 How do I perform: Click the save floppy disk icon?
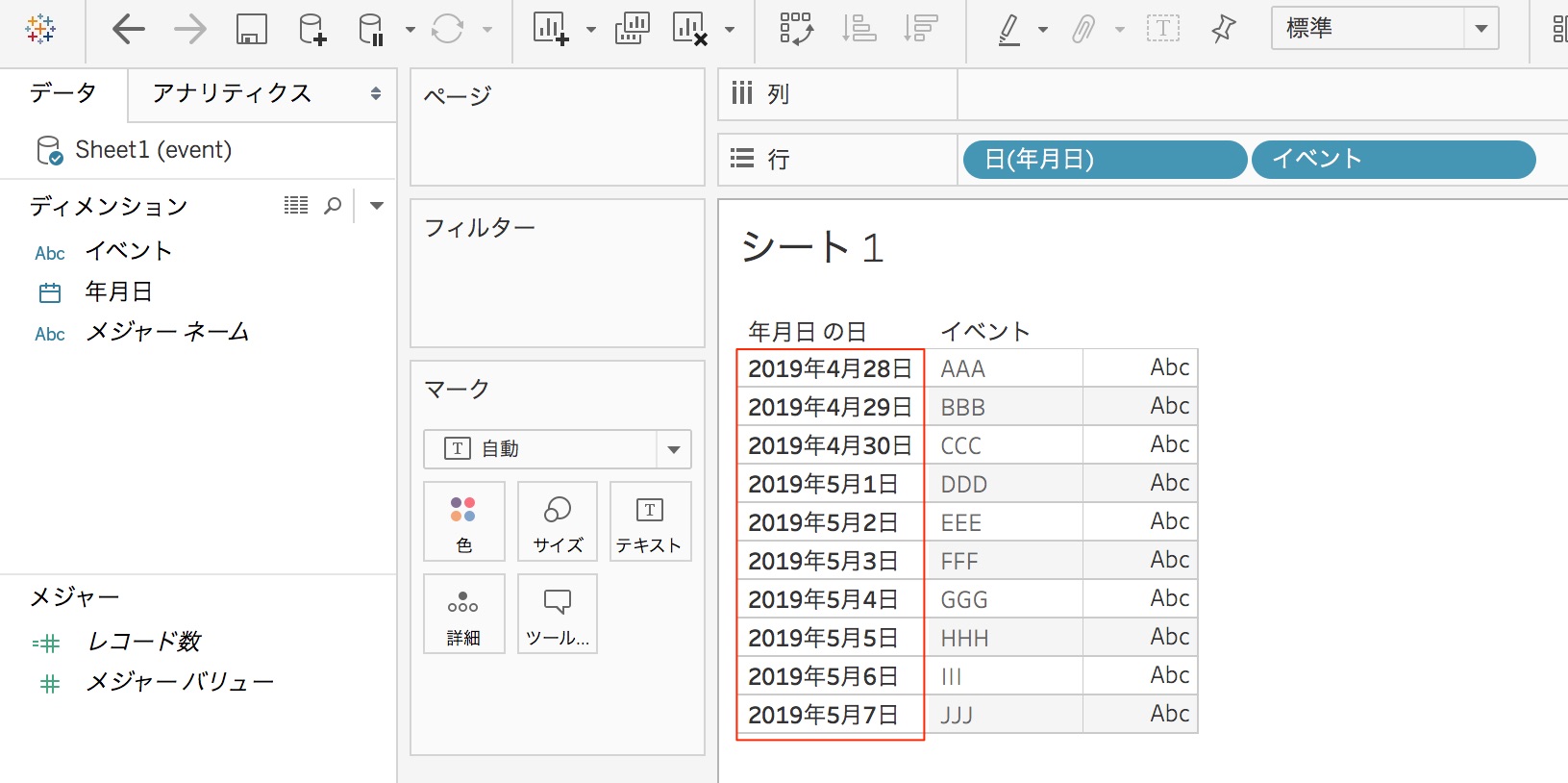point(251,30)
